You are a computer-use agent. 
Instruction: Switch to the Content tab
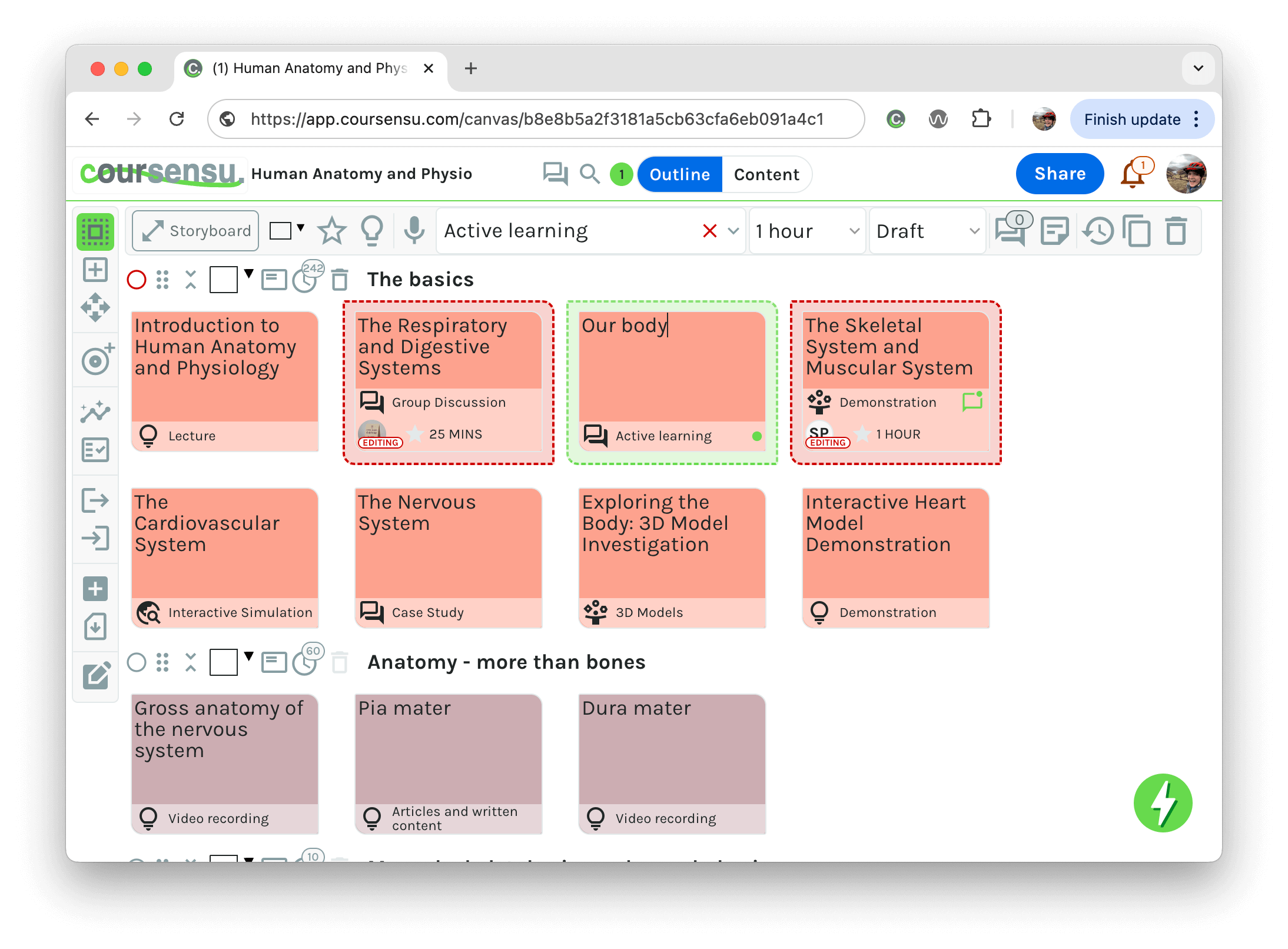[766, 174]
